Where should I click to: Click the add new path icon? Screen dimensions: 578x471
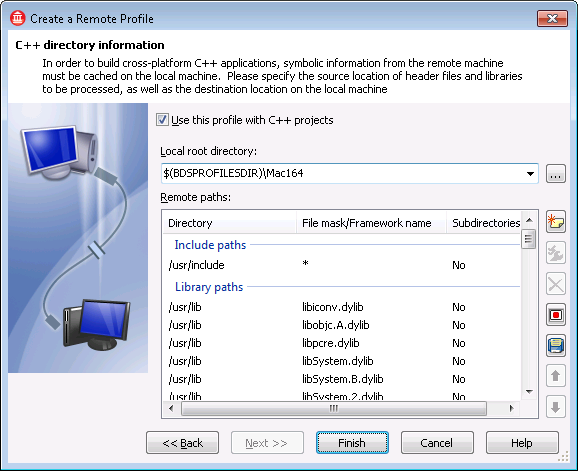click(x=556, y=223)
